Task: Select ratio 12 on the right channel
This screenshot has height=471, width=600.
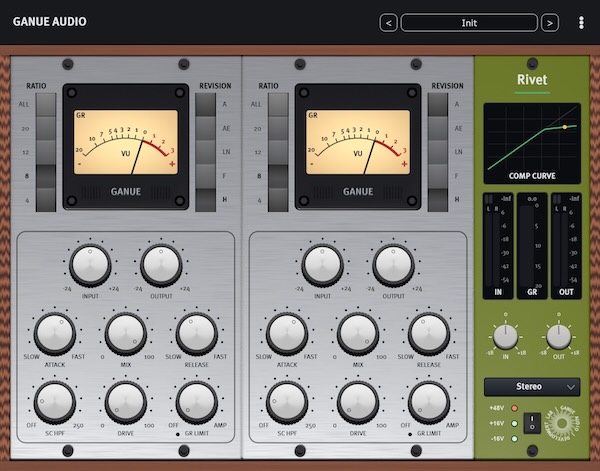Action: (278, 152)
